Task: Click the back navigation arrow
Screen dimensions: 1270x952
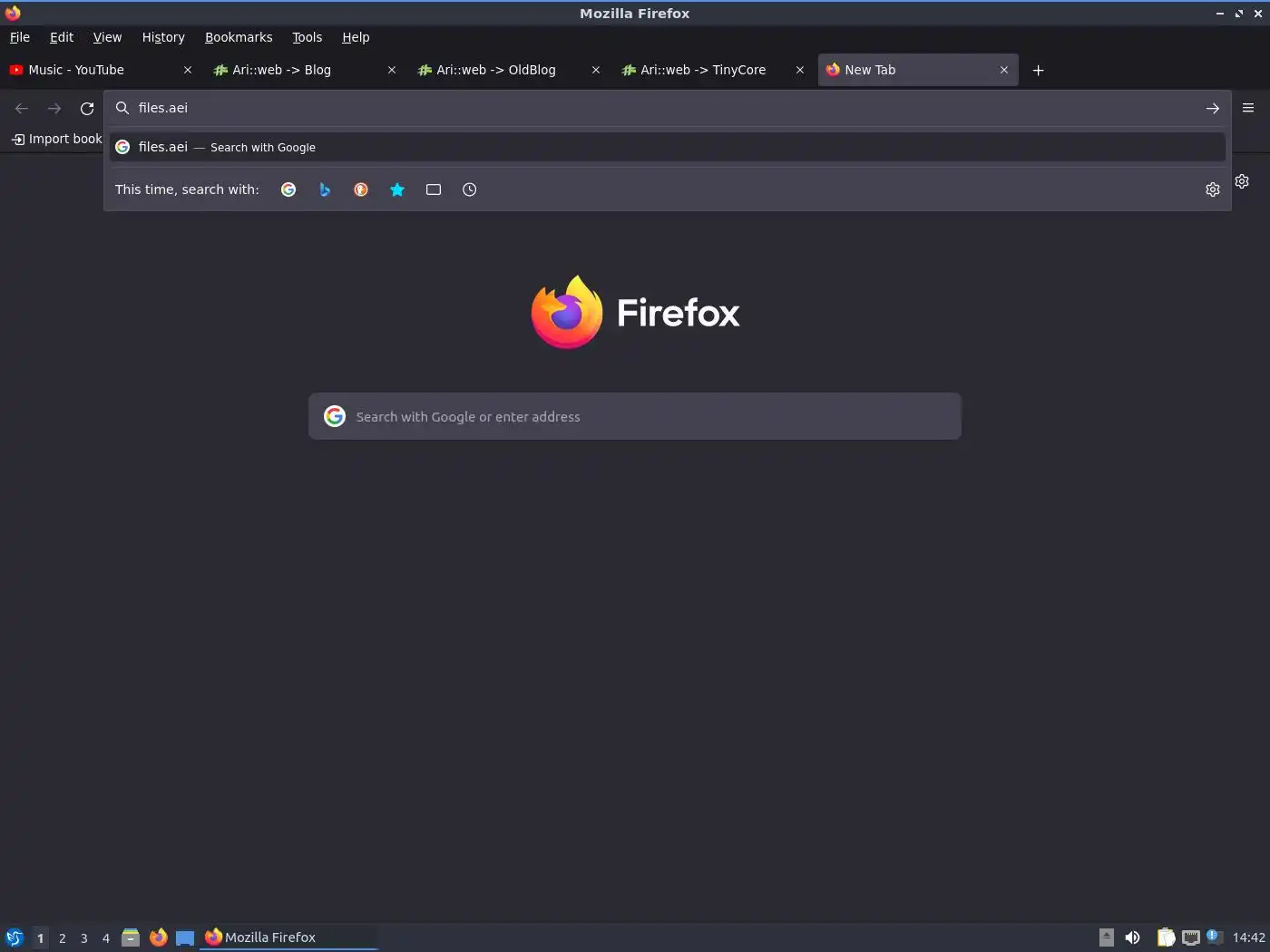Action: coord(22,108)
